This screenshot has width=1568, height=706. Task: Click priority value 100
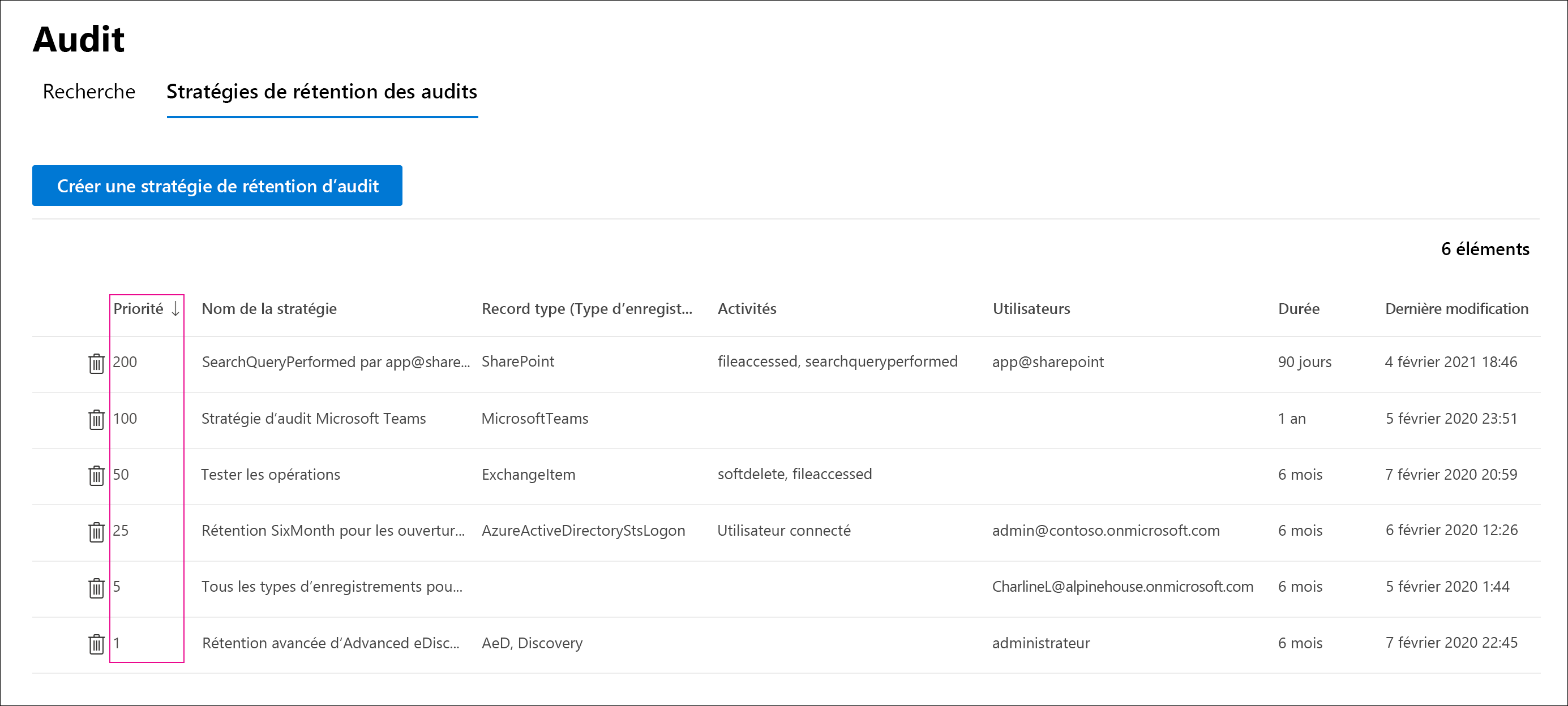125,419
